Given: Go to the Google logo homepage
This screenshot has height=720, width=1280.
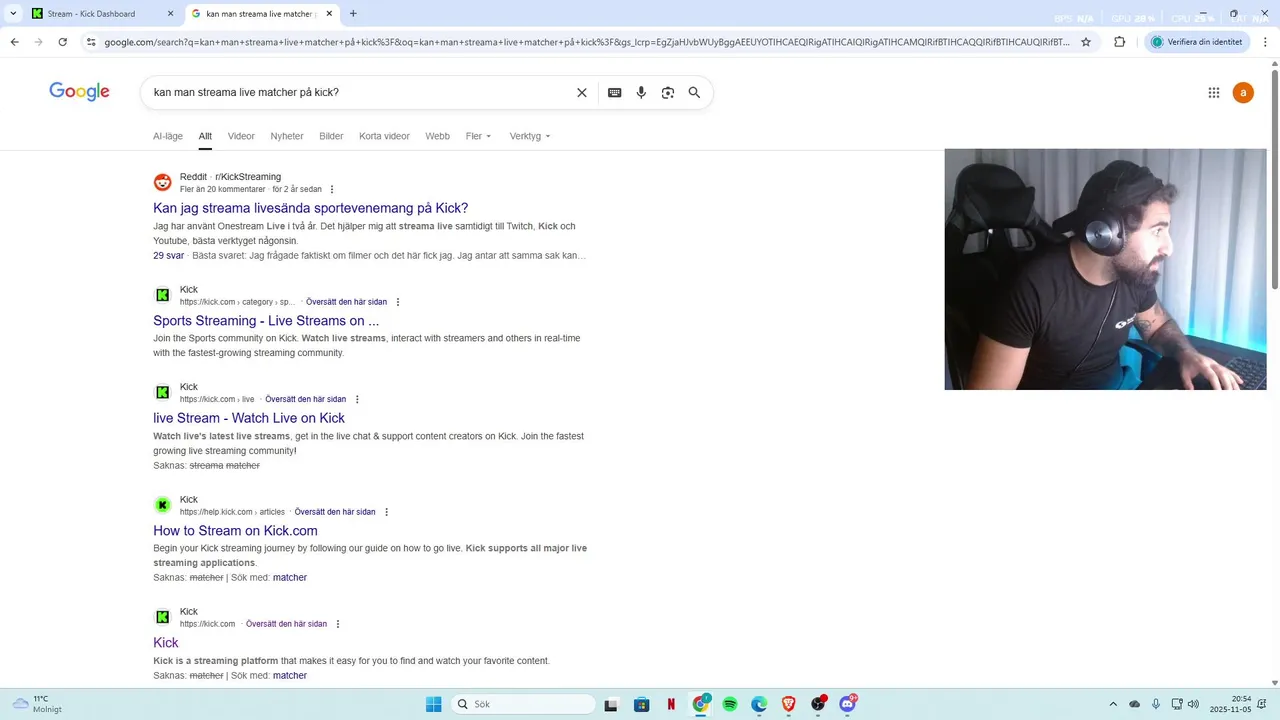Looking at the screenshot, I should pos(79,92).
